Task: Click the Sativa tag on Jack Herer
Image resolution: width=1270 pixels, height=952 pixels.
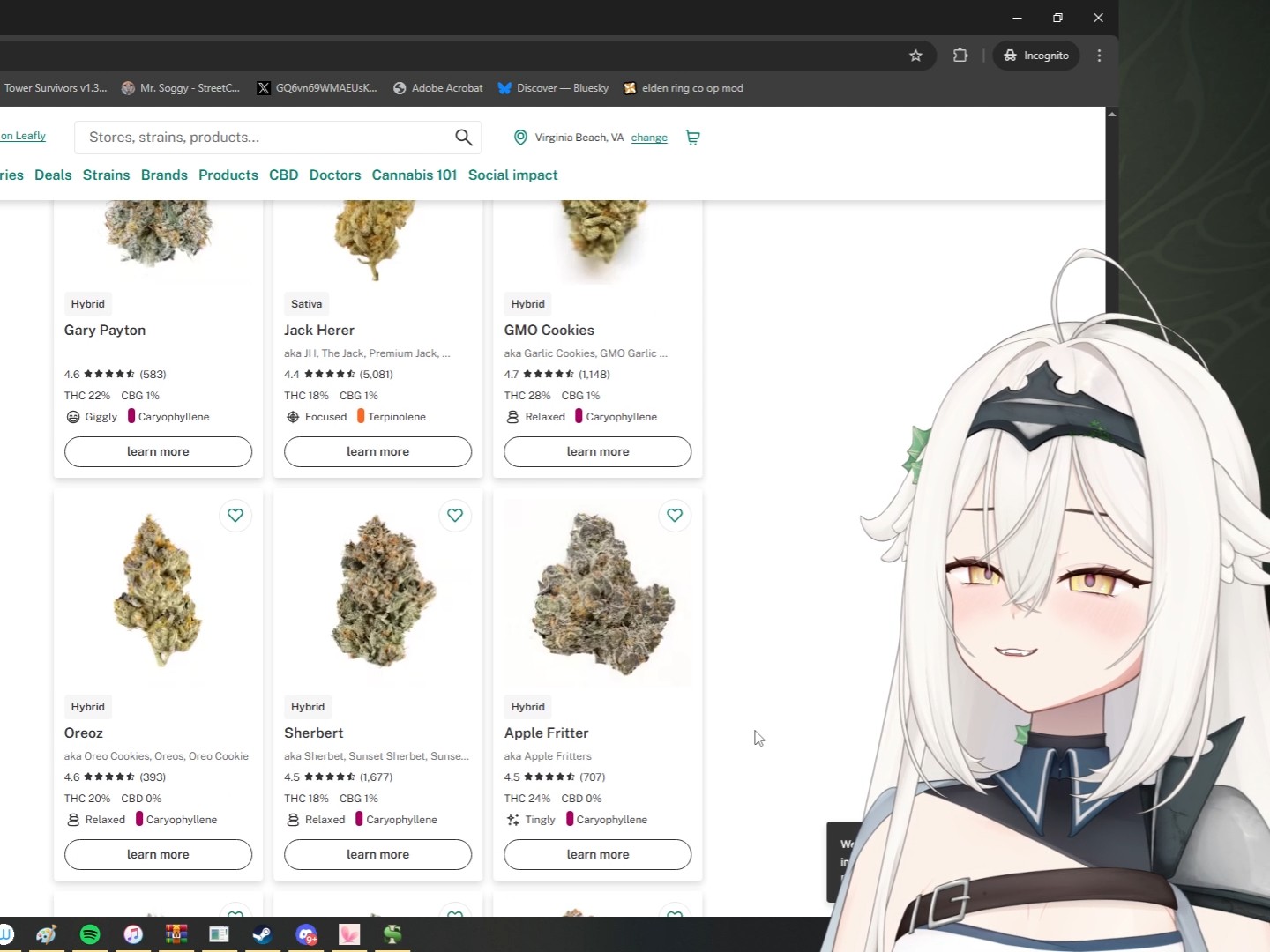Action: point(307,304)
